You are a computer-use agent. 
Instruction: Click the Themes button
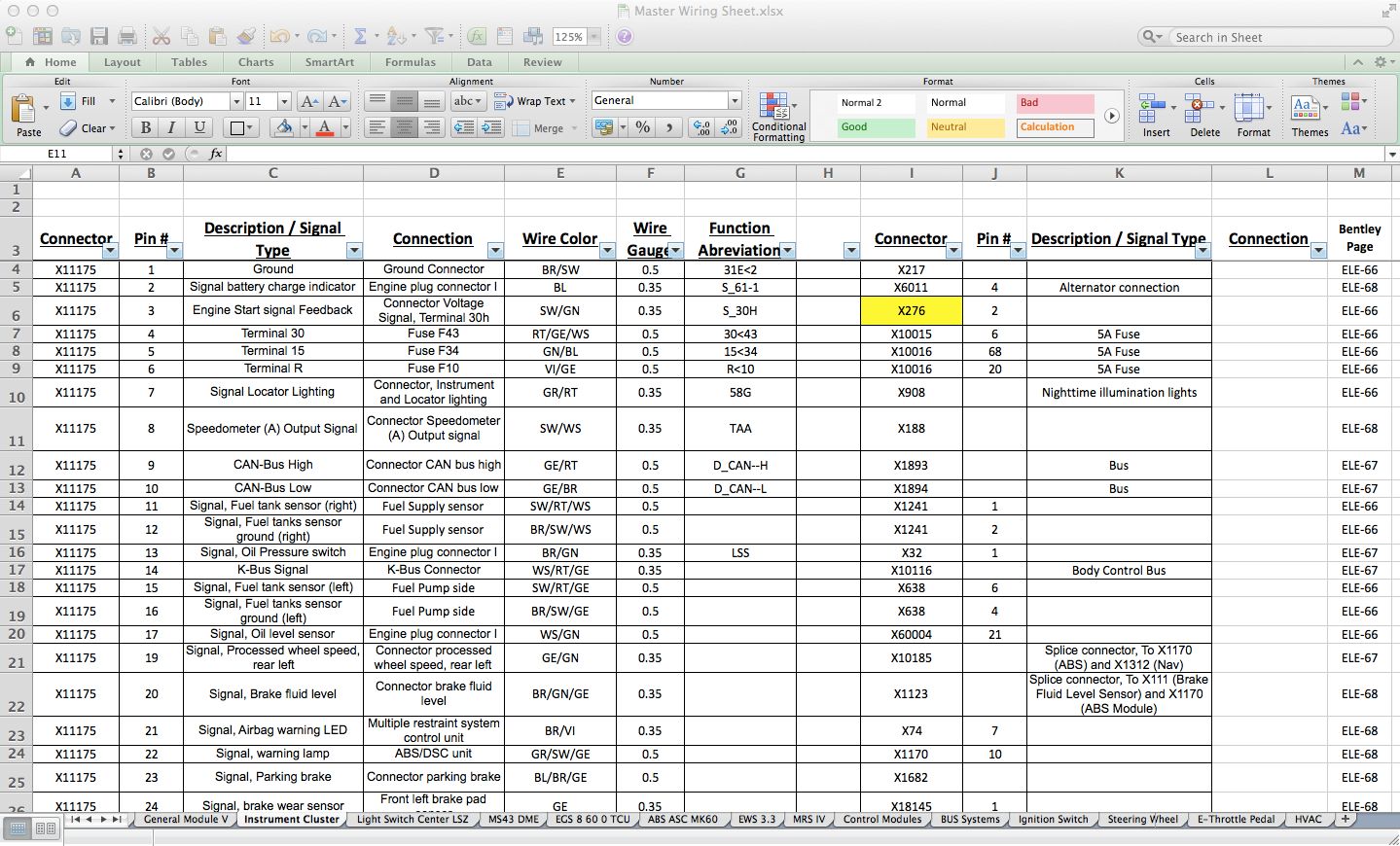(x=1310, y=115)
